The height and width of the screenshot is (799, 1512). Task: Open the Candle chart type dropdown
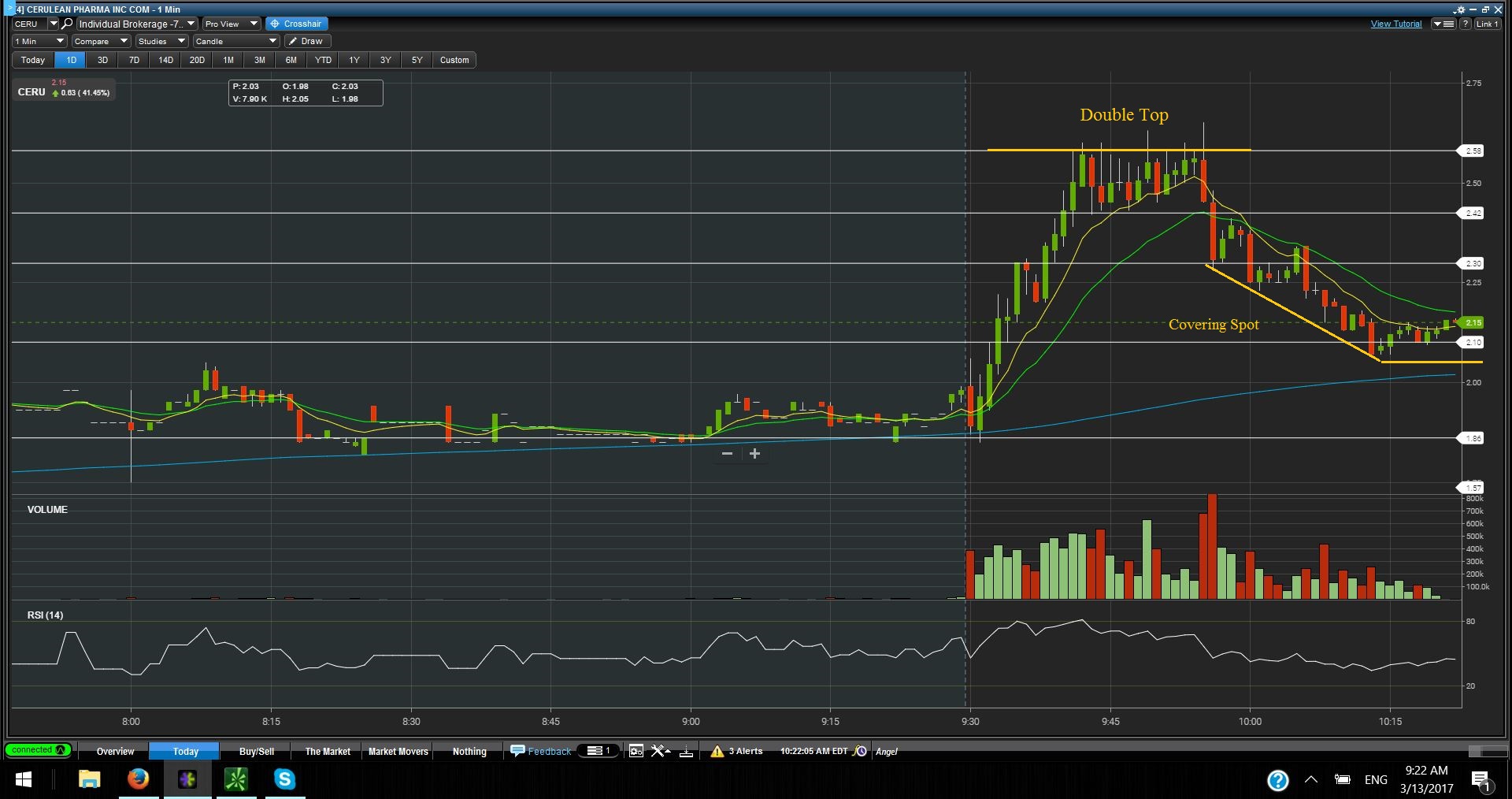[236, 41]
